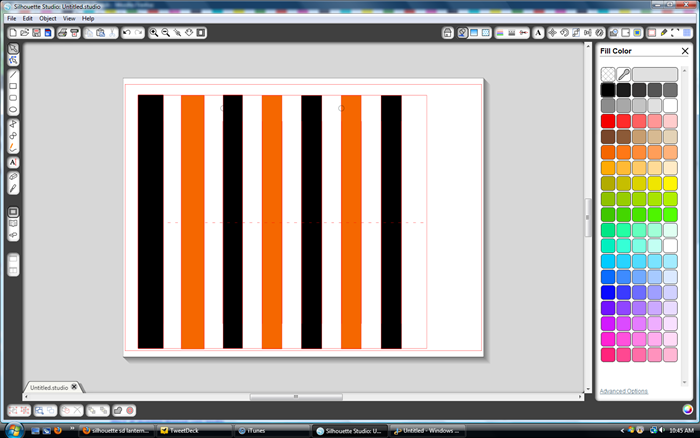Select the Rounded Rectangle tool
700x438 pixels.
click(13, 98)
